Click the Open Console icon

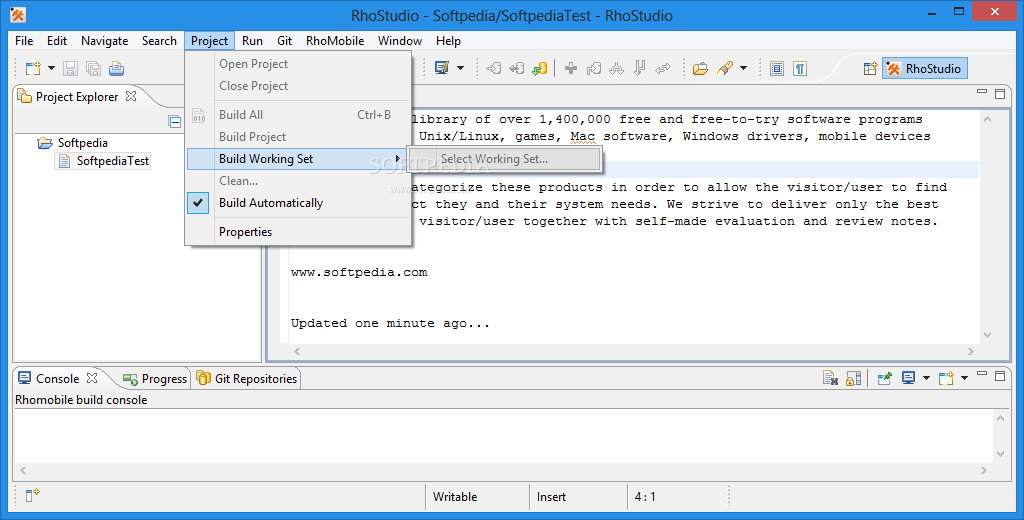[946, 378]
